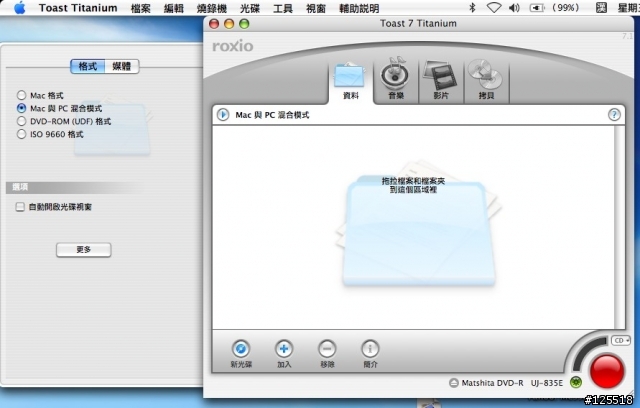Toggle the drawer arrow beside Mac 與 PC 混合模式
Image resolution: width=640 pixels, height=408 pixels.
tap(223, 115)
